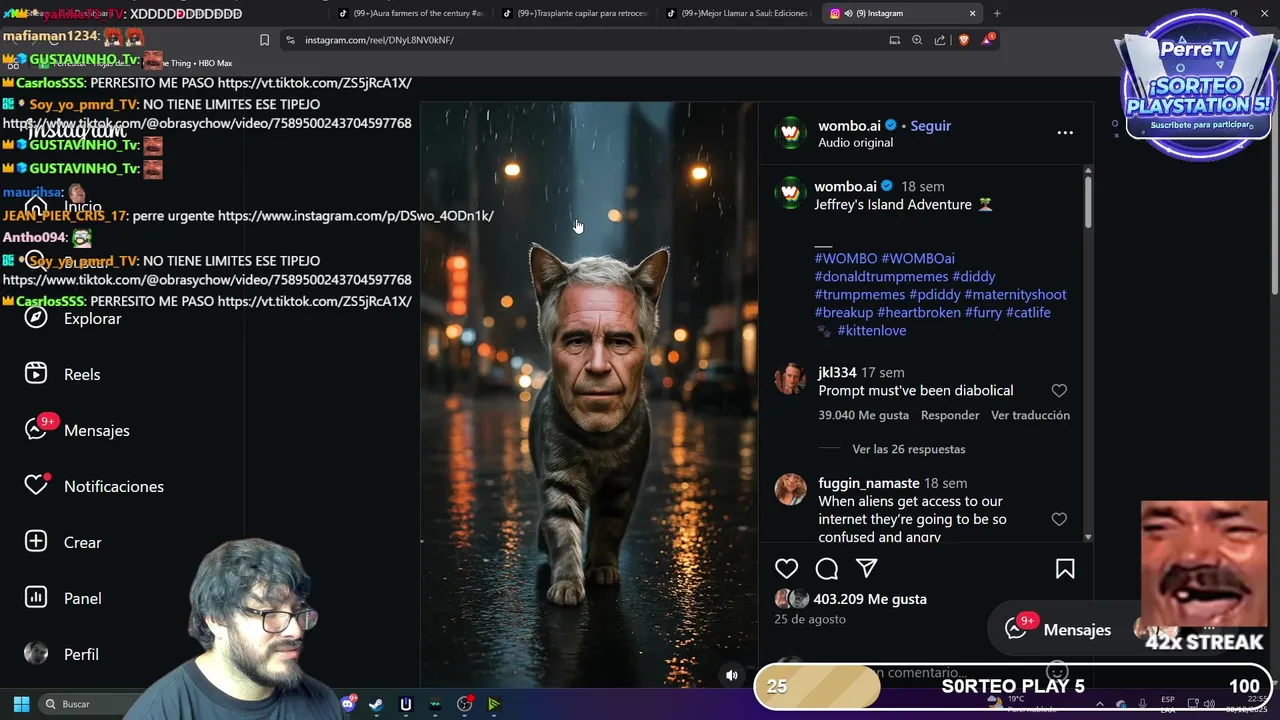Click the #pdiddy hashtag
Screen dimensions: 1280x720
tap(935, 294)
